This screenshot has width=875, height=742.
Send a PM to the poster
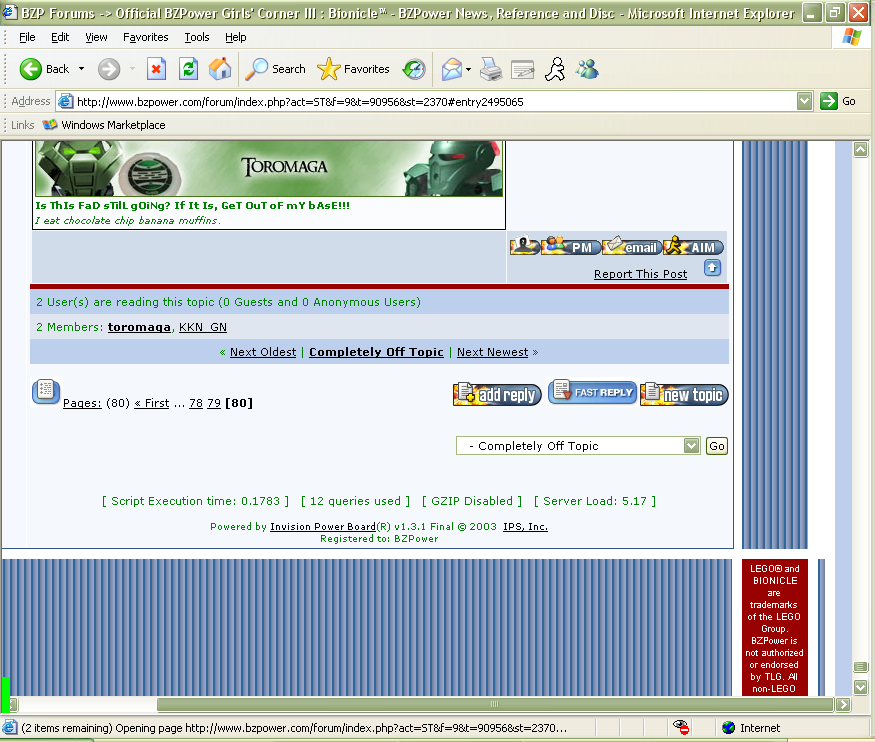click(571, 247)
